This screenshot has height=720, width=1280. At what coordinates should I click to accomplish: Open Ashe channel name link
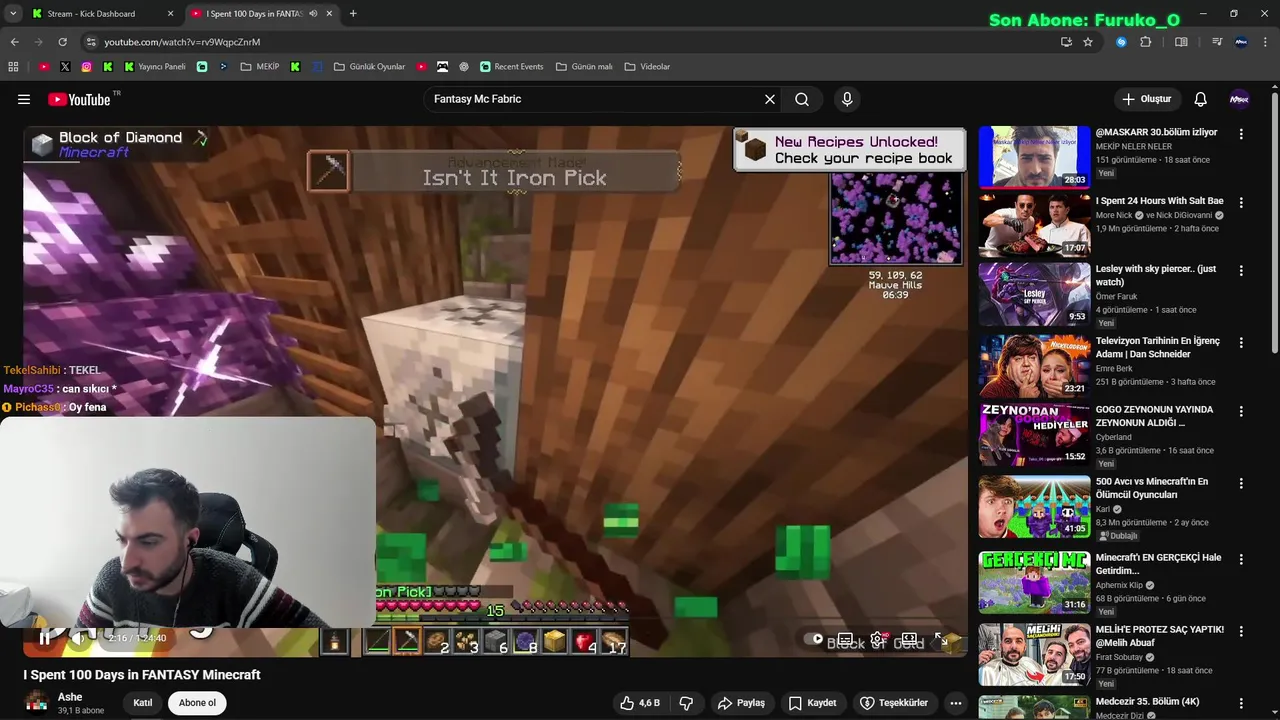[x=70, y=697]
